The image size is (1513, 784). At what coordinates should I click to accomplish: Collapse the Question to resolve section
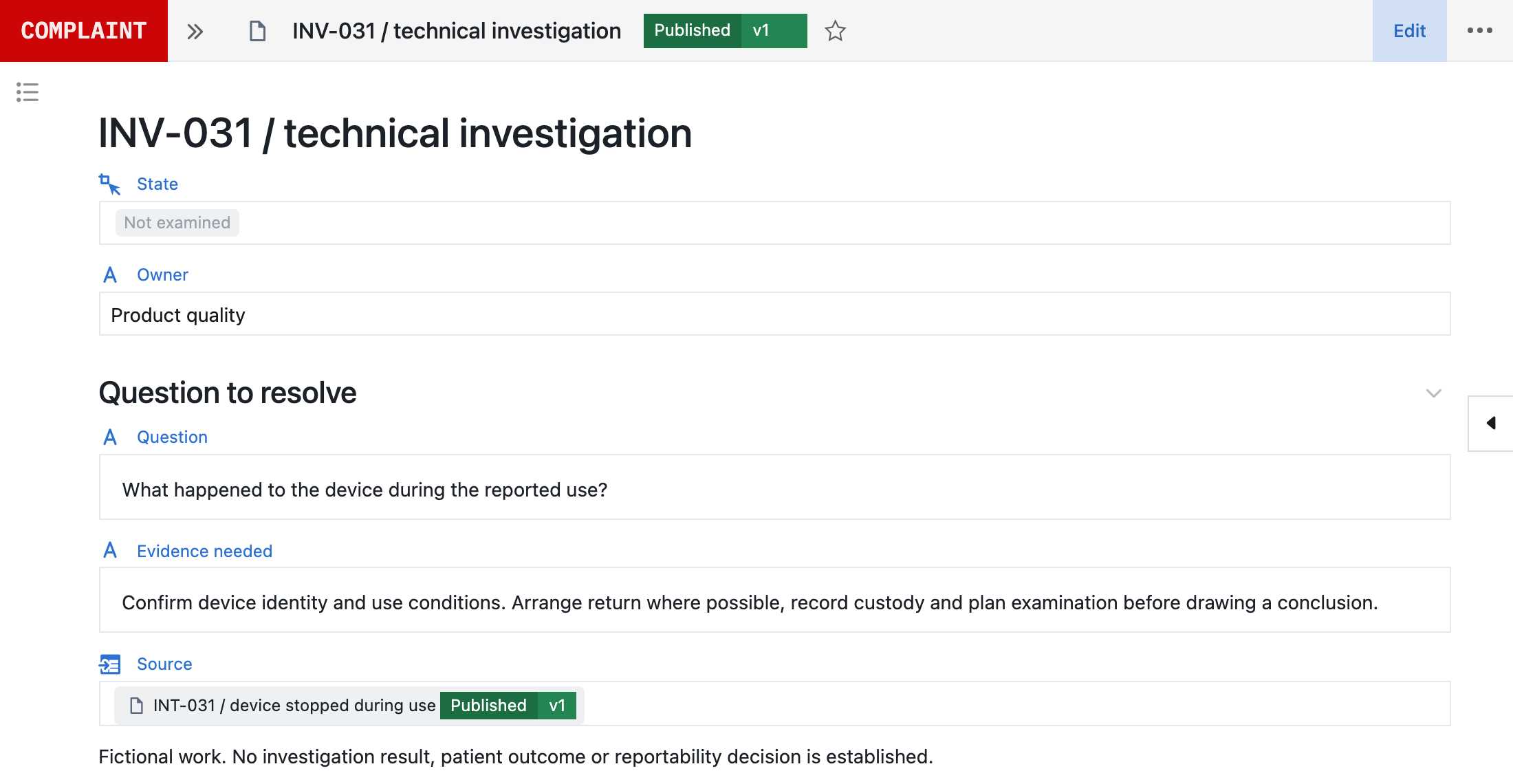[x=1434, y=393]
